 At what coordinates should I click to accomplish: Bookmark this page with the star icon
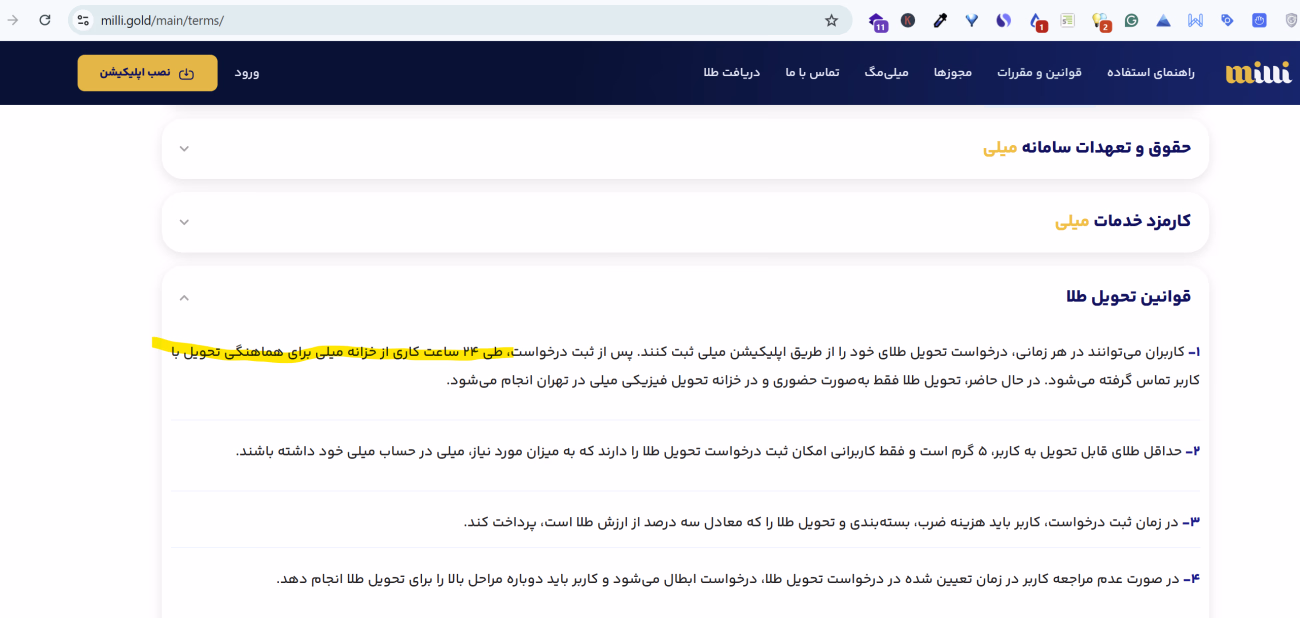[x=831, y=20]
